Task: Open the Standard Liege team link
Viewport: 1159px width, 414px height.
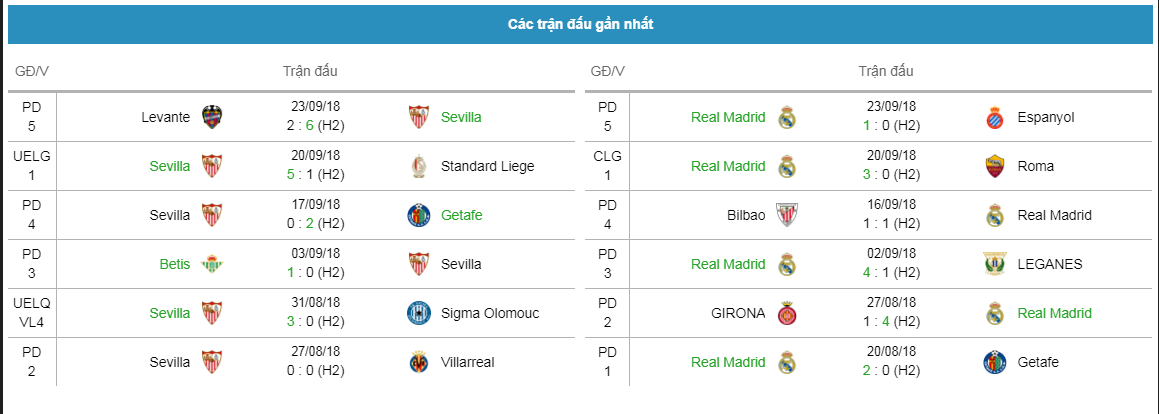Action: [487, 166]
